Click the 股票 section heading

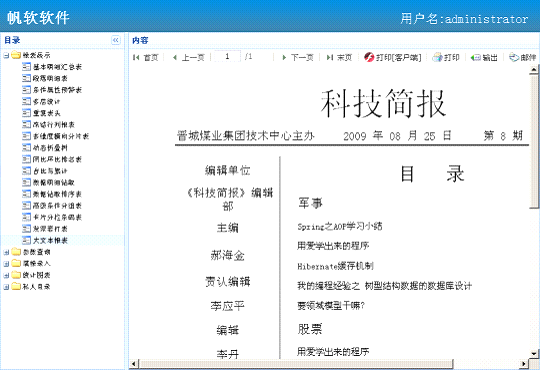[x=310, y=329]
